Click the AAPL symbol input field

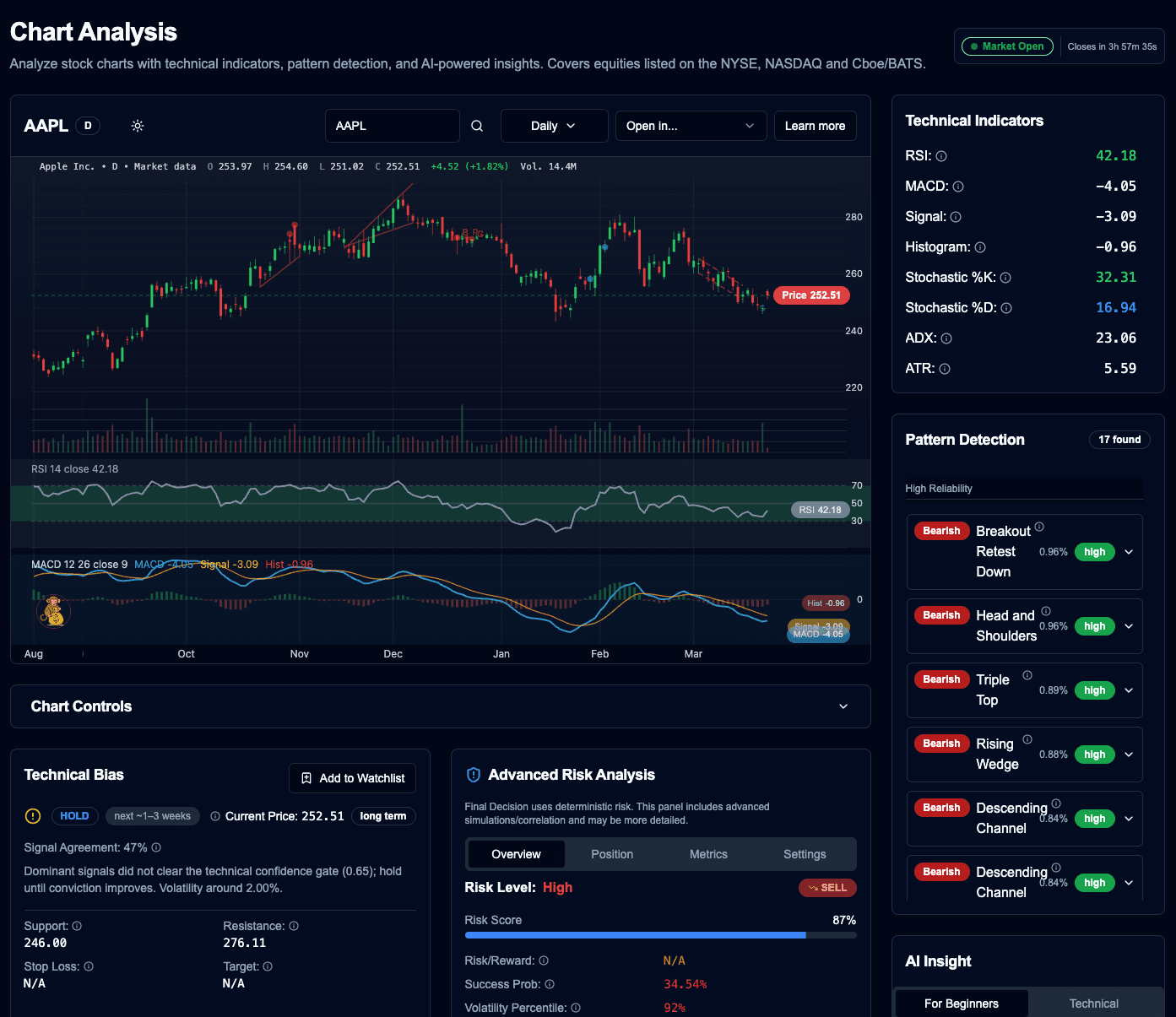392,125
